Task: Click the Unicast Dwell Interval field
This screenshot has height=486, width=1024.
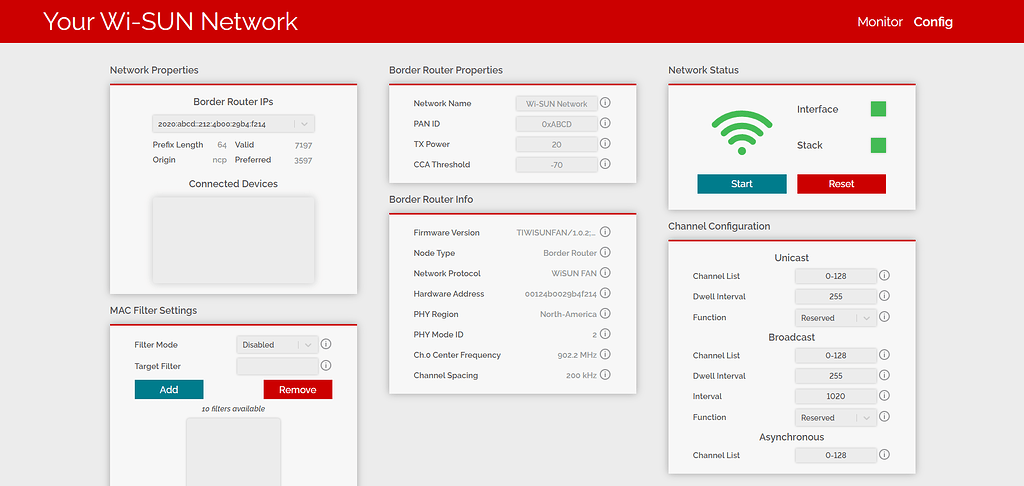Action: click(x=835, y=297)
